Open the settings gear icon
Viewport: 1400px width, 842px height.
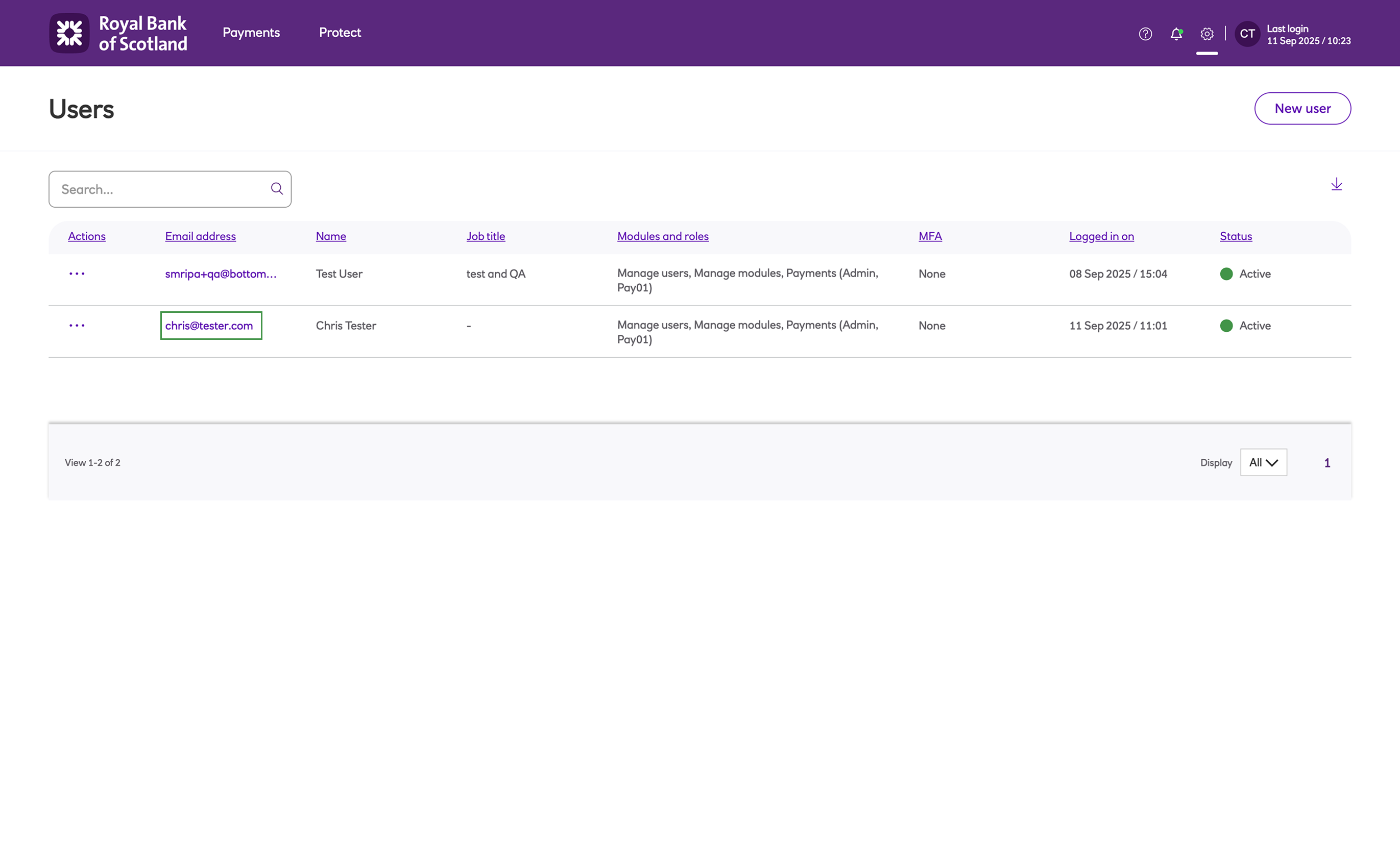[1206, 34]
